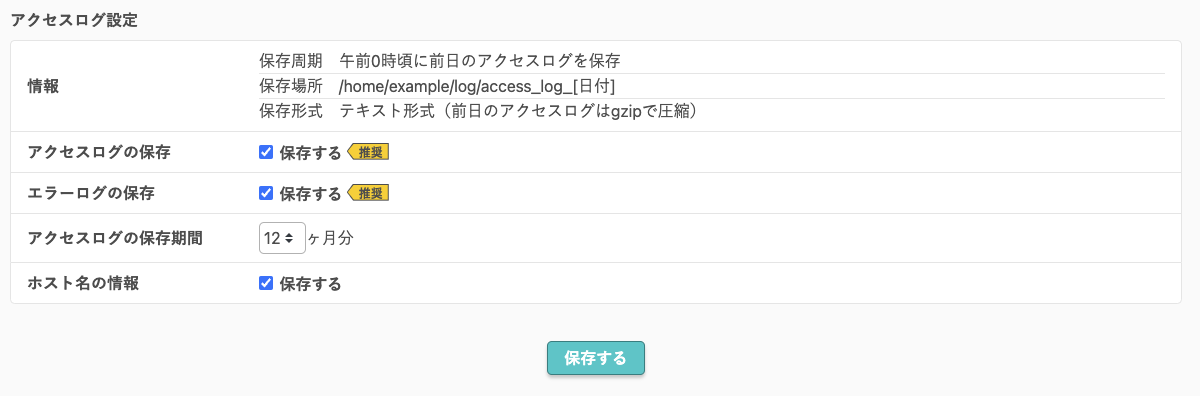
Task: Click the 保存する label for エラーログの保存
Action: point(311,193)
